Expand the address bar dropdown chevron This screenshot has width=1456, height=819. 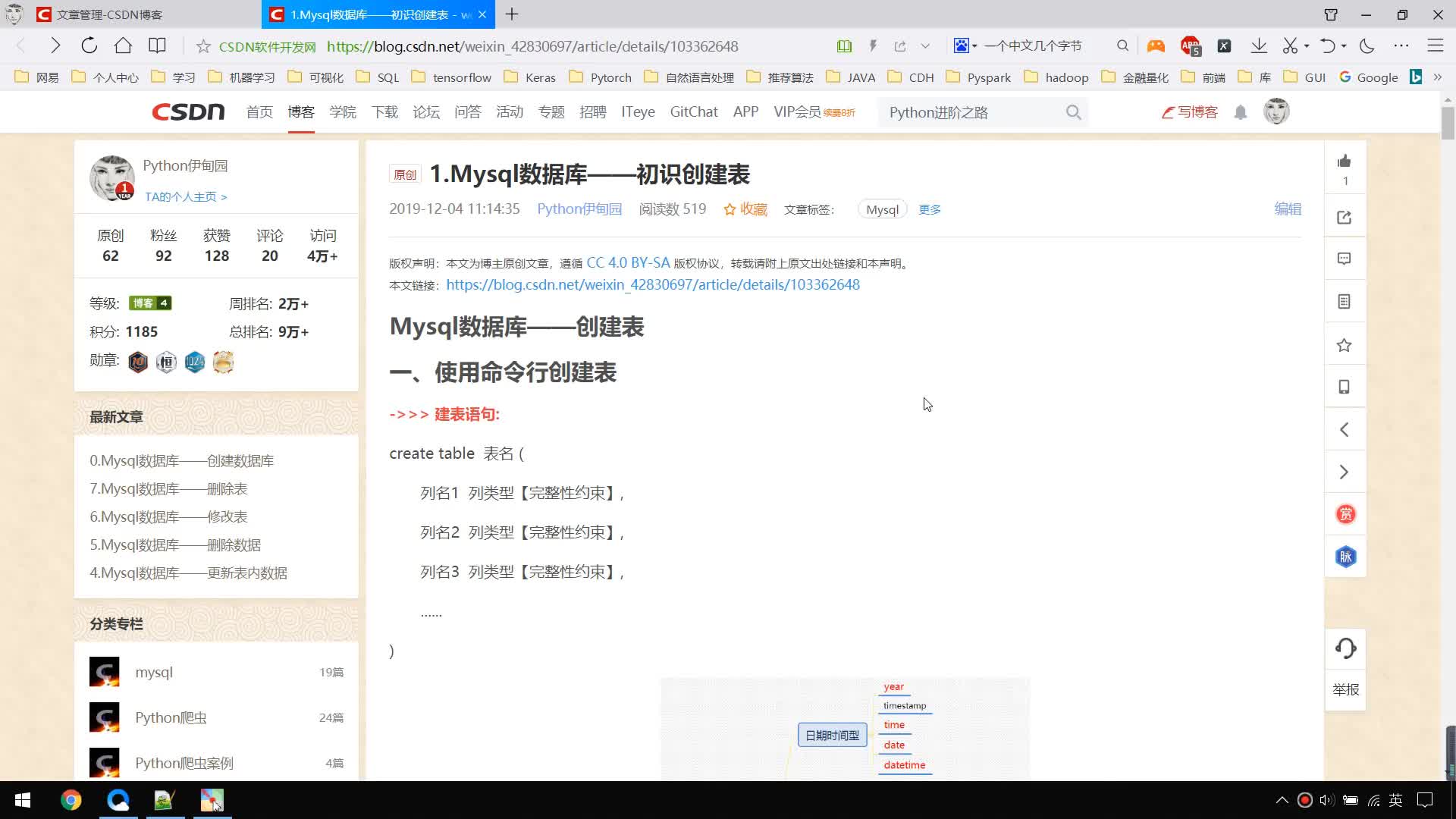click(925, 46)
